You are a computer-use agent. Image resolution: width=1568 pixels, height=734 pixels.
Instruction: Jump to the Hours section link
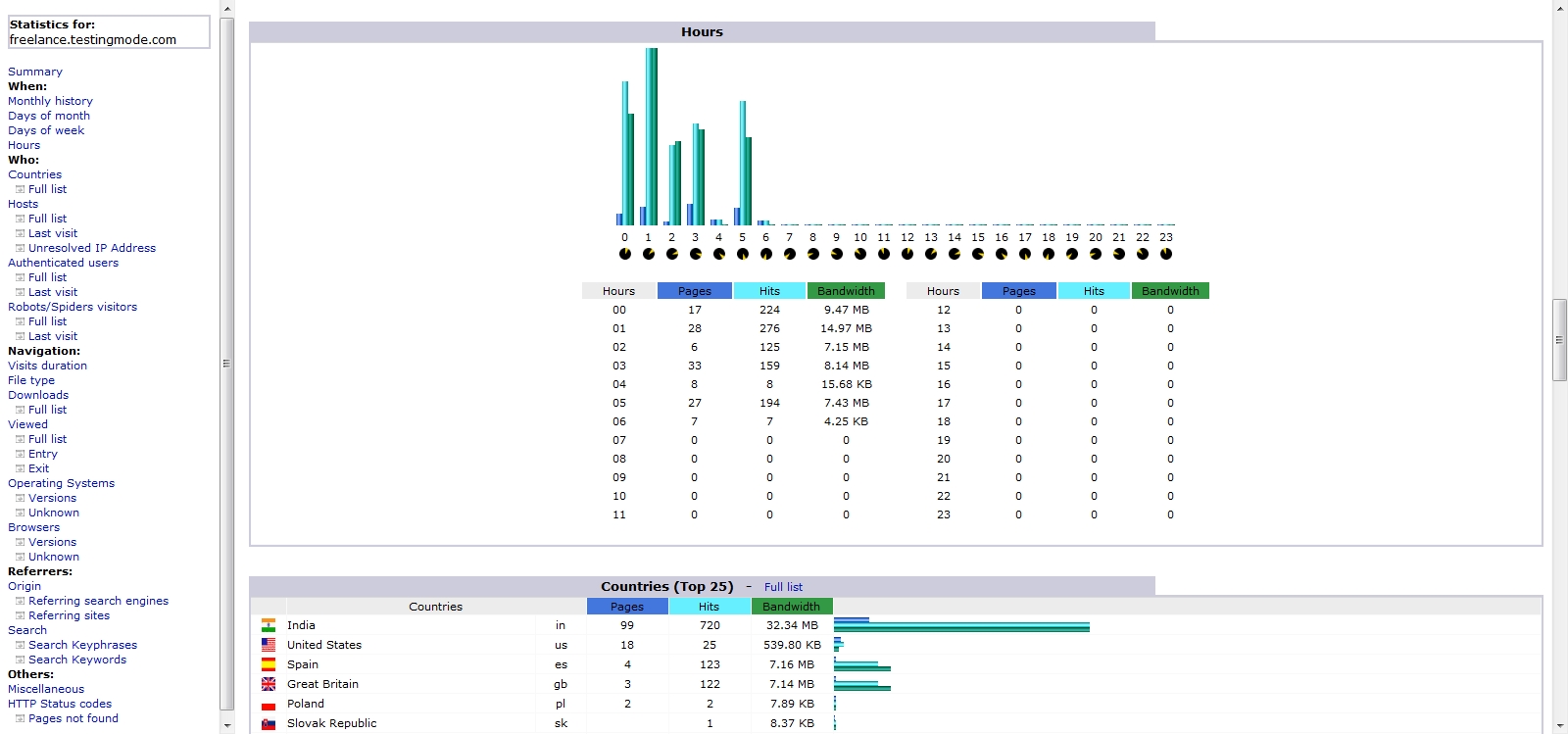[x=24, y=145]
